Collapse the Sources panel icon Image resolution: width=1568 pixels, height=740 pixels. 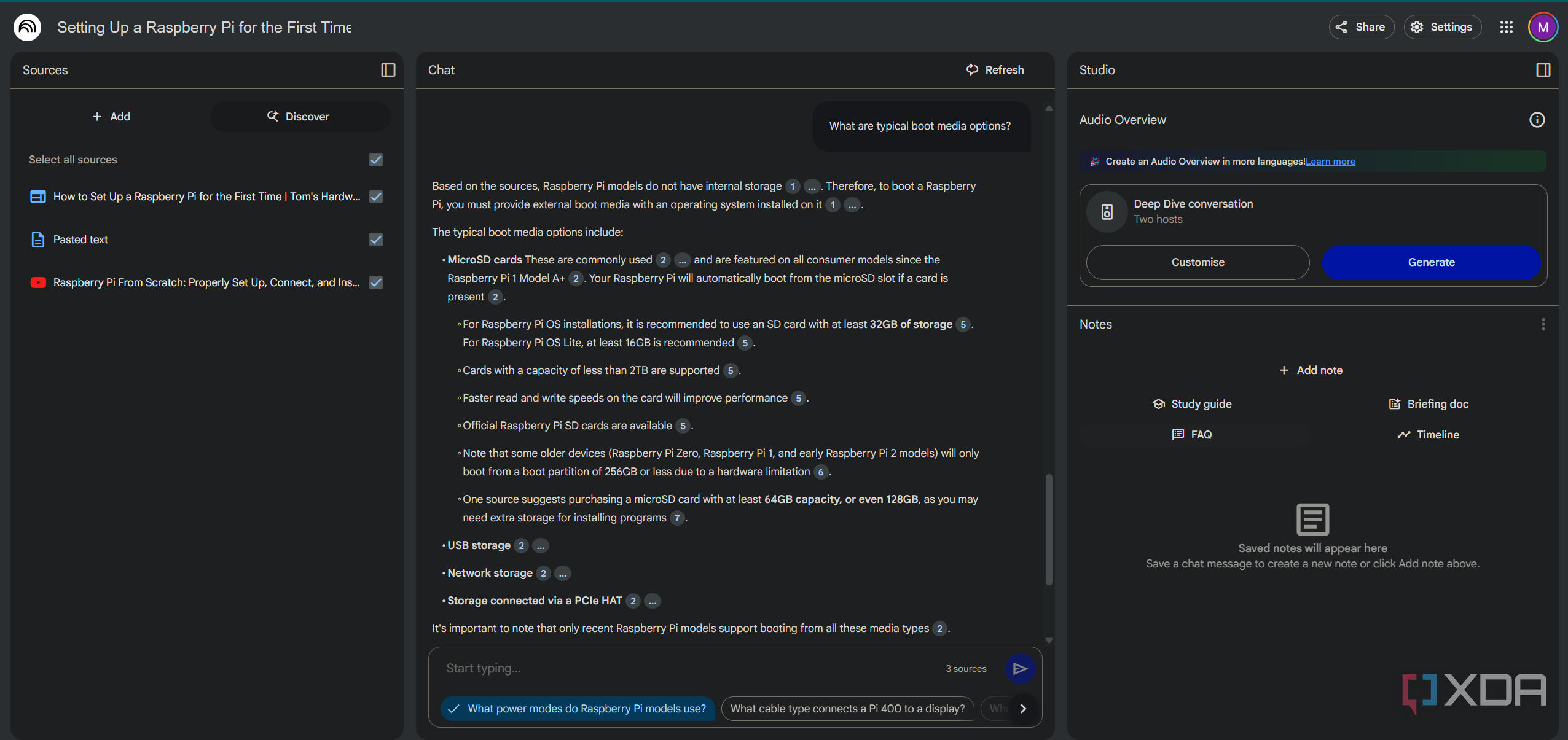[388, 70]
